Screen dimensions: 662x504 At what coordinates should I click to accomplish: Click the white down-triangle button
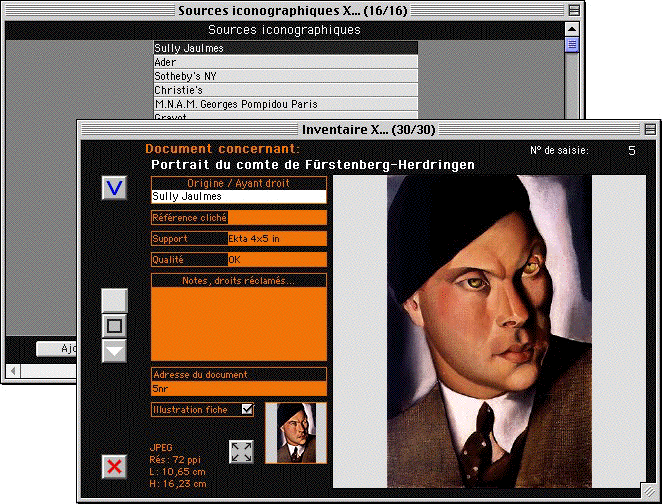(114, 351)
